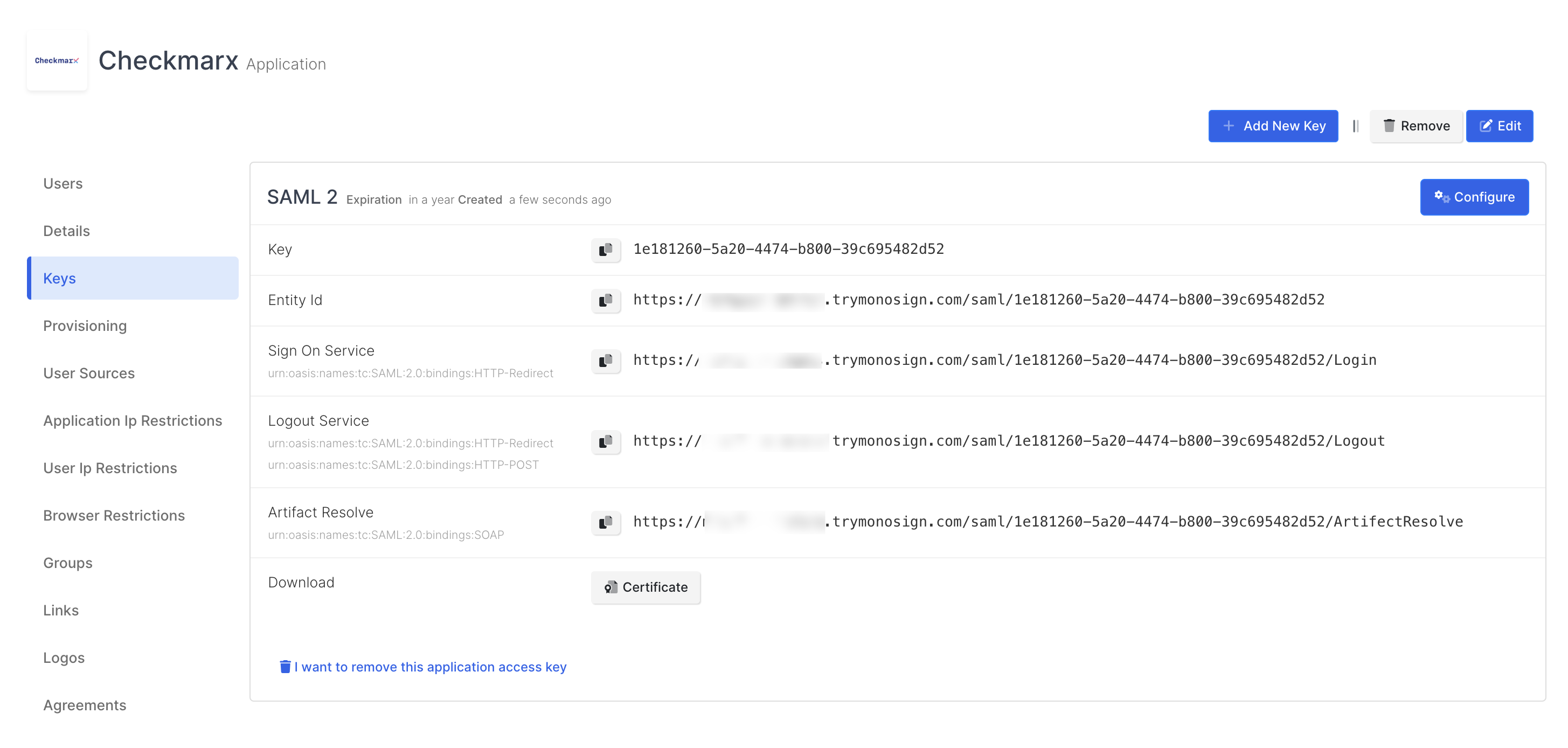
Task: Click the remove application access key link
Action: 423,667
